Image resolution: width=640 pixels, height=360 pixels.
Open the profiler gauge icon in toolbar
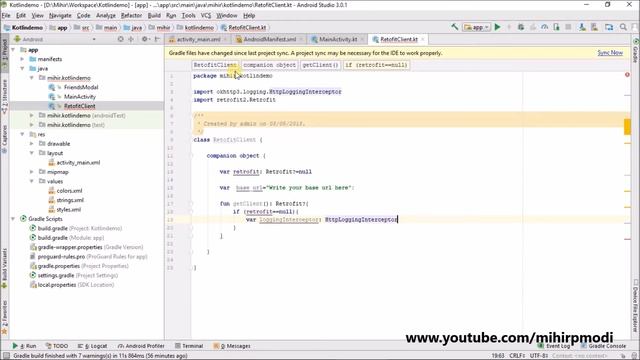(544, 27)
